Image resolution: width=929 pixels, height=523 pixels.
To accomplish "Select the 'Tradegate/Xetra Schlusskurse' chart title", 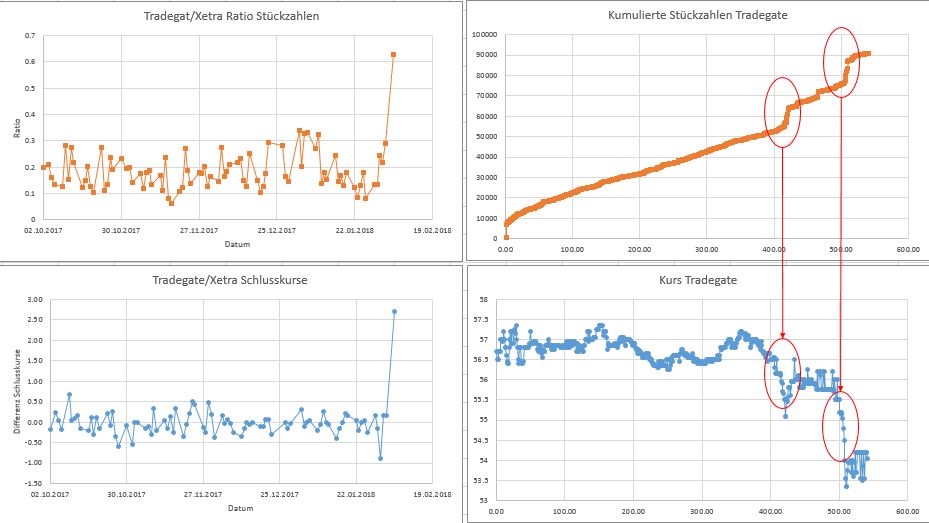I will pos(230,280).
